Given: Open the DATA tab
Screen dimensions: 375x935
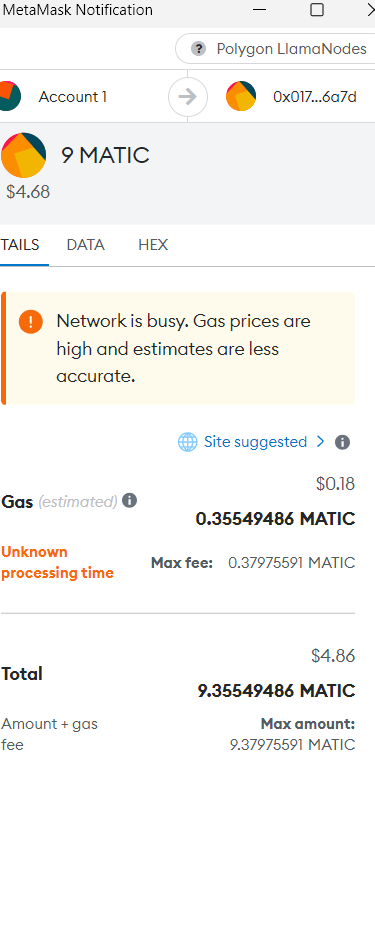Looking at the screenshot, I should [85, 244].
